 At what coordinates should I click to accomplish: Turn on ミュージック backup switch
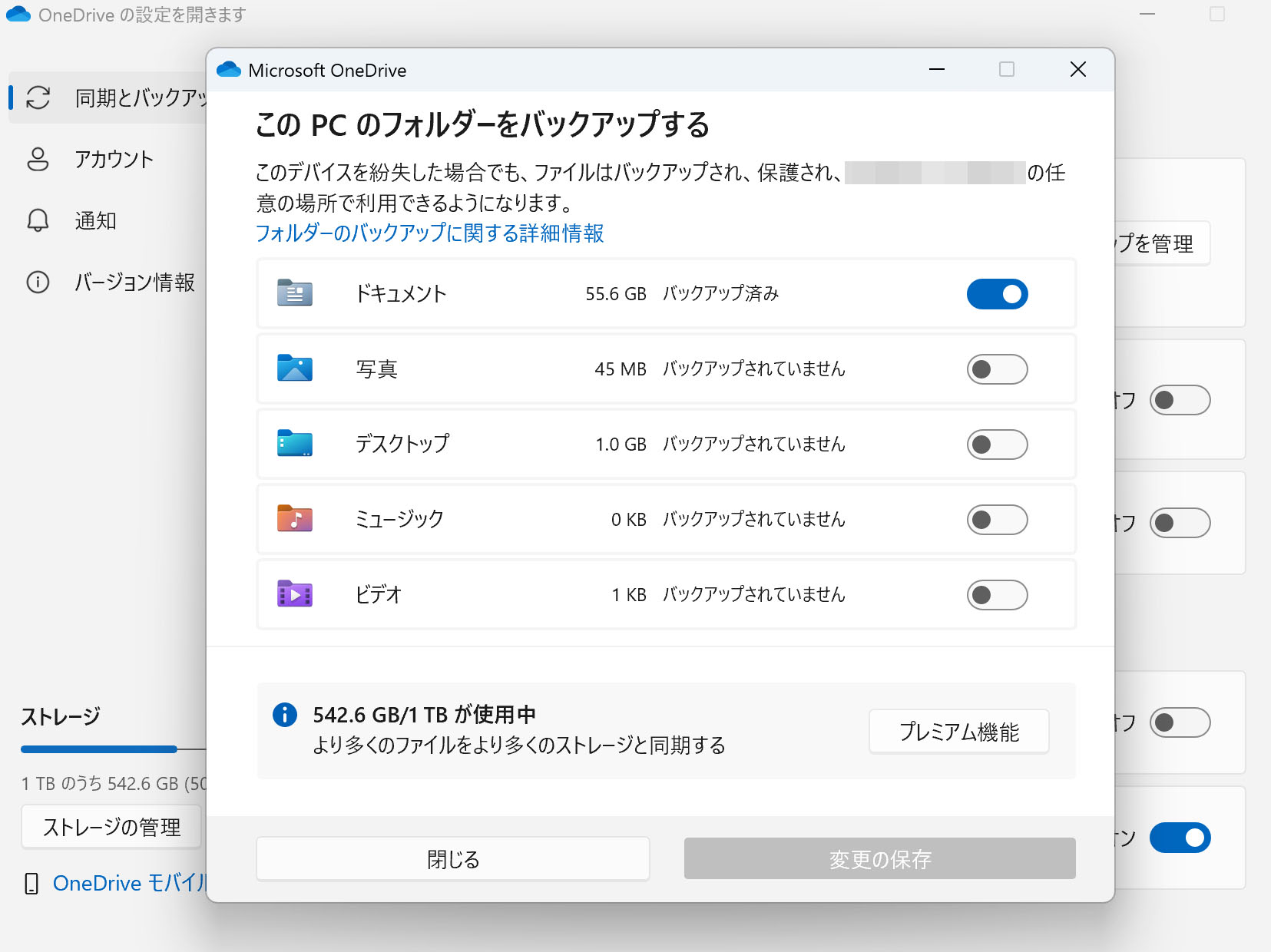coord(997,520)
